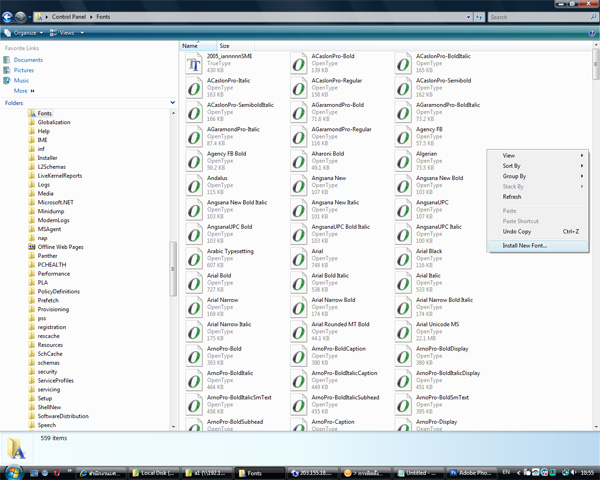600x480 pixels.
Task: Select the Arial font icon
Action: tap(298, 258)
